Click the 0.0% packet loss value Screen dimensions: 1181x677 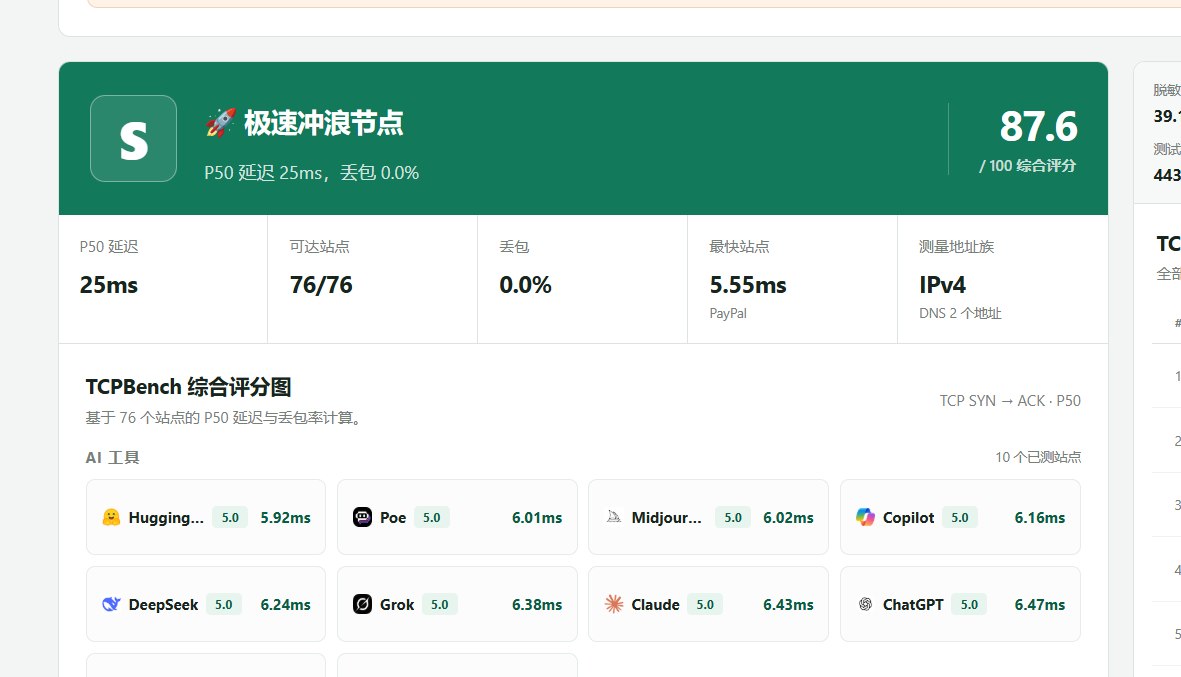pos(526,285)
